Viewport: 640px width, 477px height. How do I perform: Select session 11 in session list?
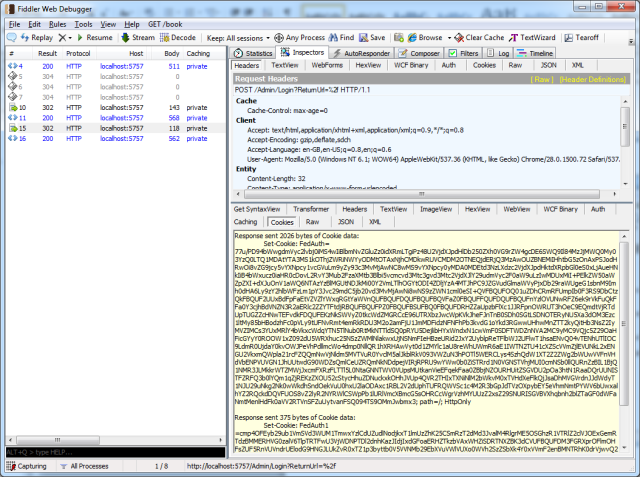coord(115,118)
